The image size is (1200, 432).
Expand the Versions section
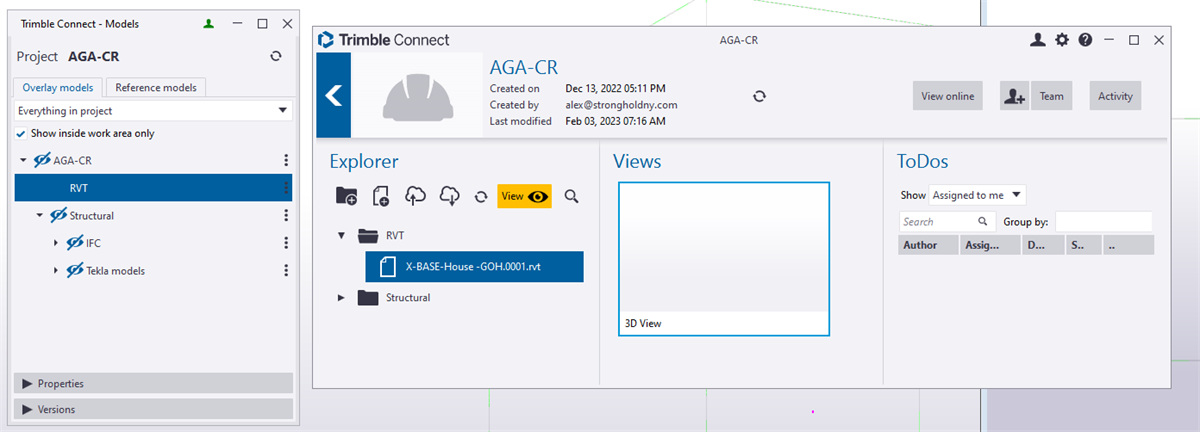coord(154,409)
